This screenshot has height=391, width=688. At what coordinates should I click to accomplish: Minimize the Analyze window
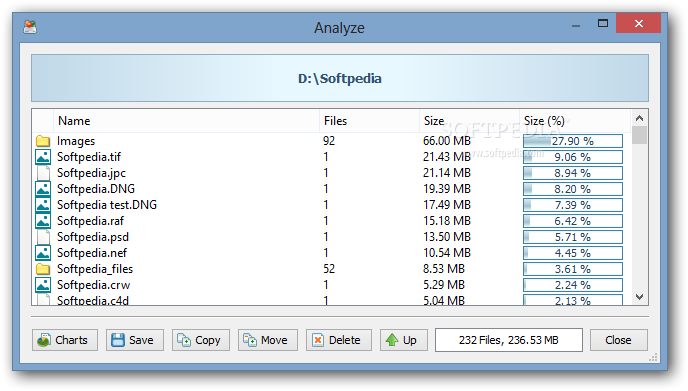(x=576, y=25)
